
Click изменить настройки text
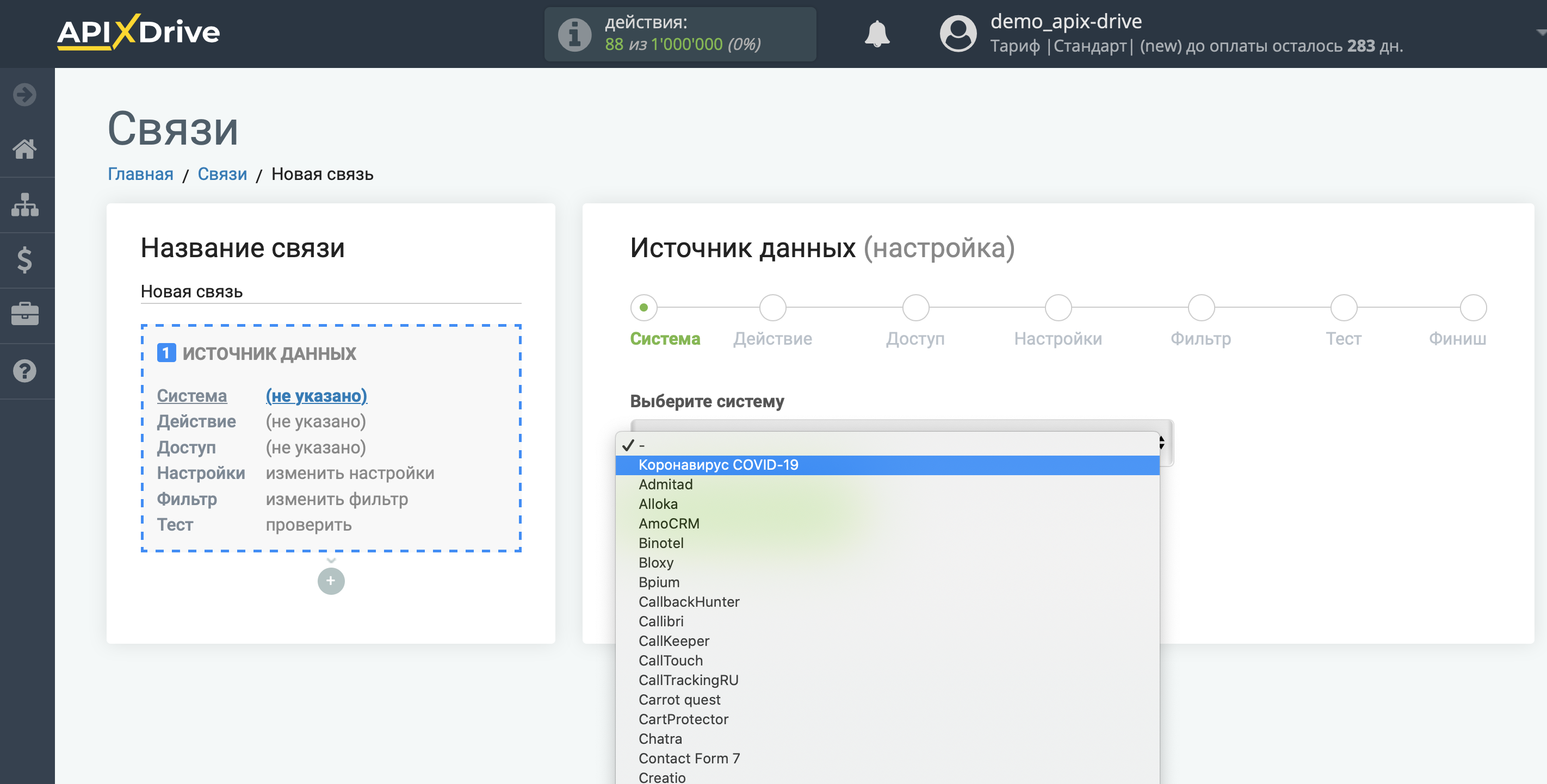[350, 473]
